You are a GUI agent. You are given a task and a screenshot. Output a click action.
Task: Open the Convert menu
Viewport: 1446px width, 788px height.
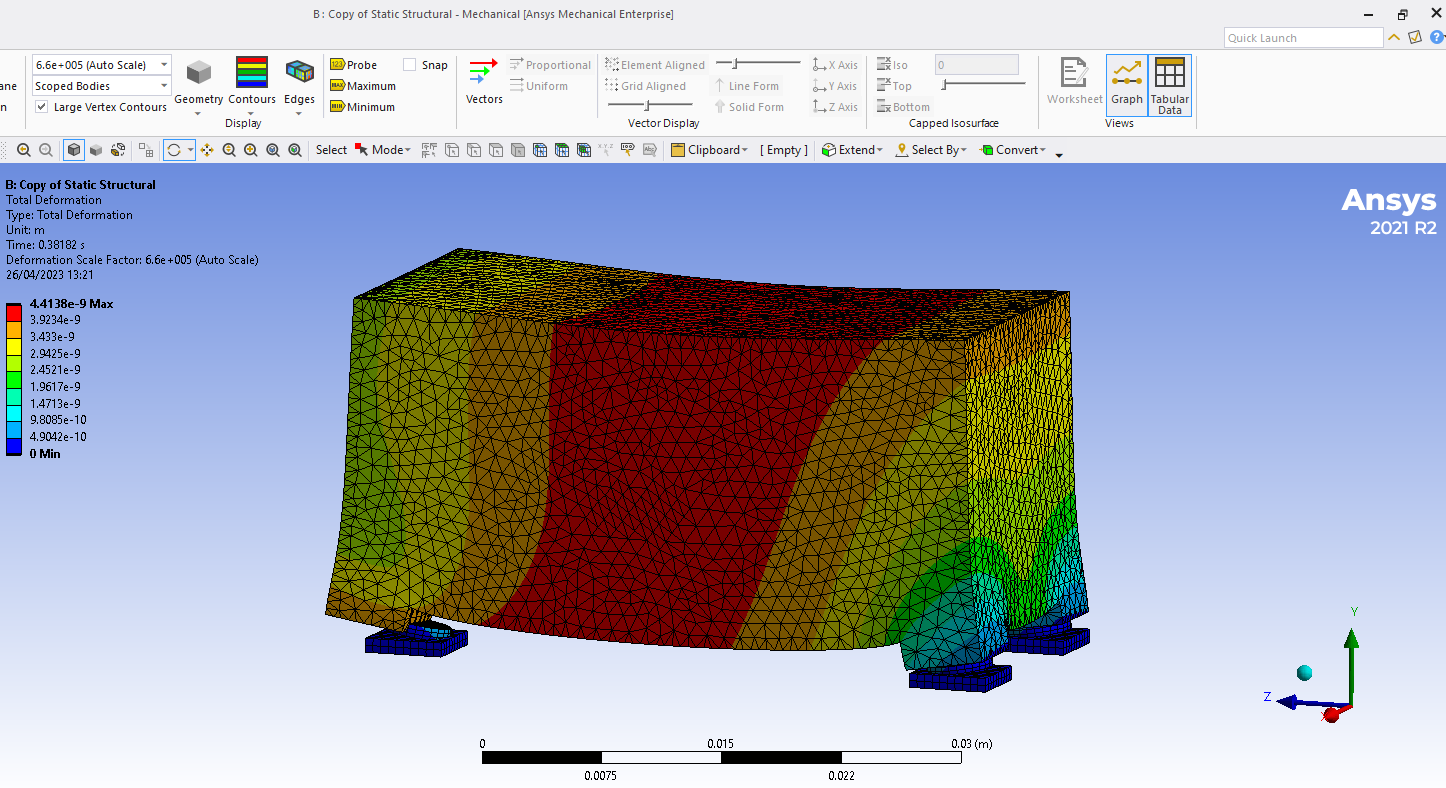1013,150
